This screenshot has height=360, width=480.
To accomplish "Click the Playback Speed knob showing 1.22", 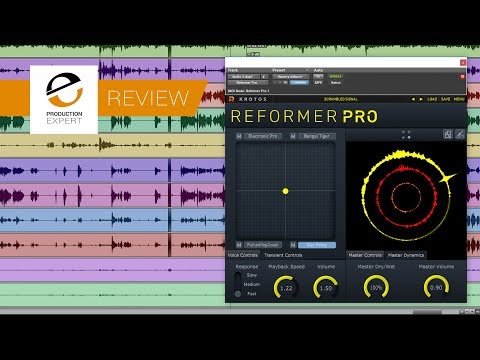I will pyautogui.click(x=286, y=288).
